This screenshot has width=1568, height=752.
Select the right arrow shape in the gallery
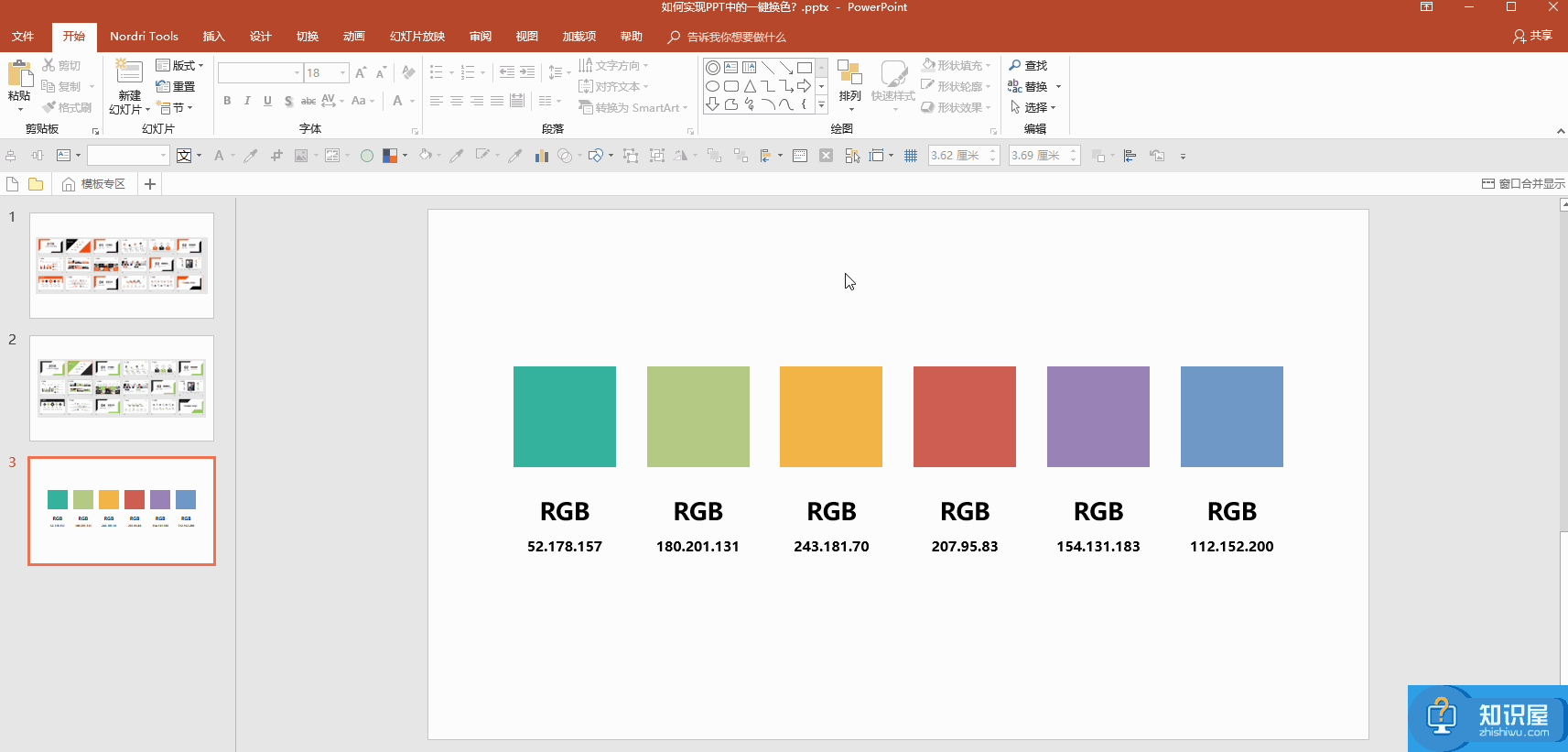[805, 86]
